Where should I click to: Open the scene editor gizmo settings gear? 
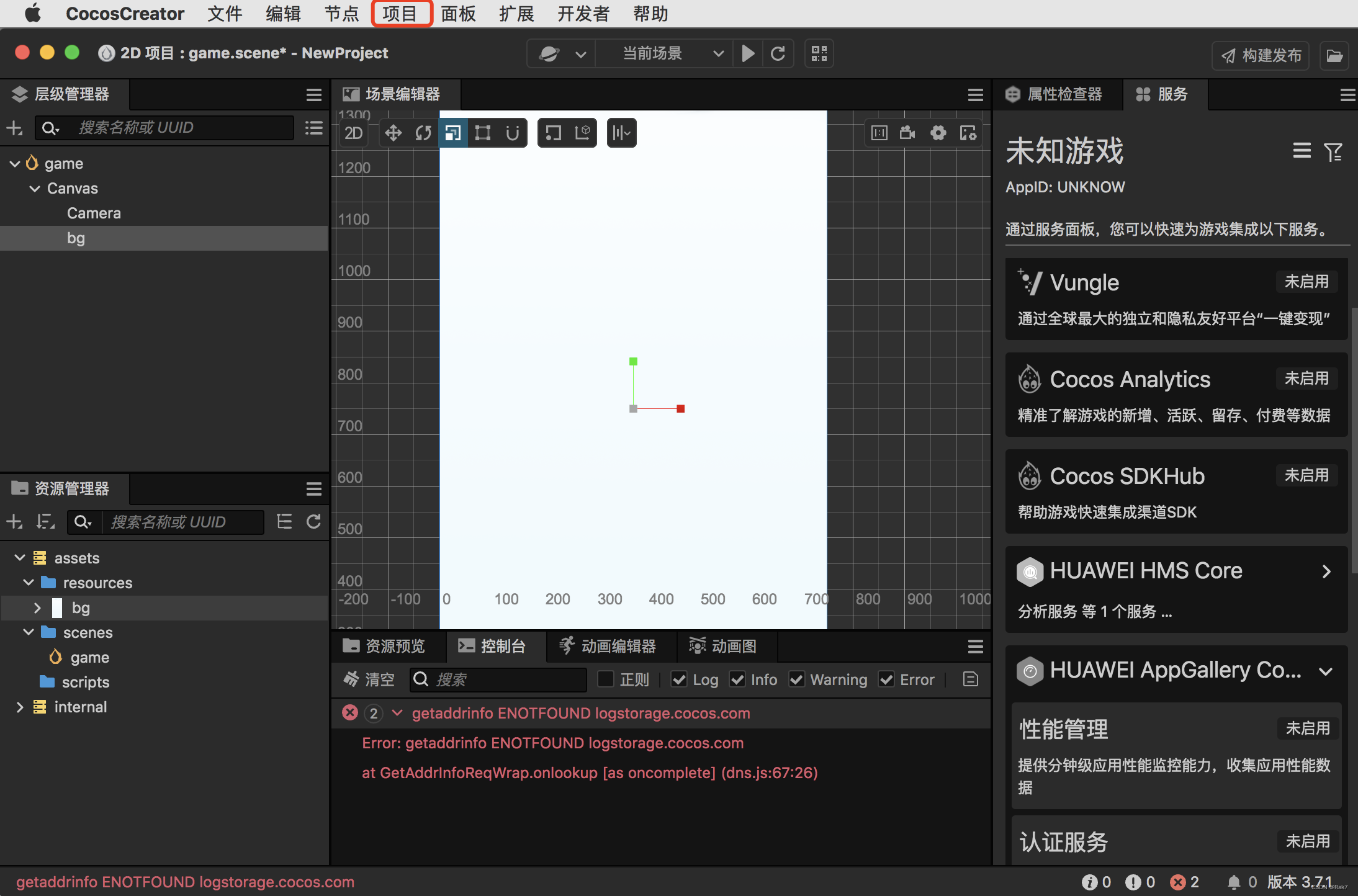pos(938,132)
